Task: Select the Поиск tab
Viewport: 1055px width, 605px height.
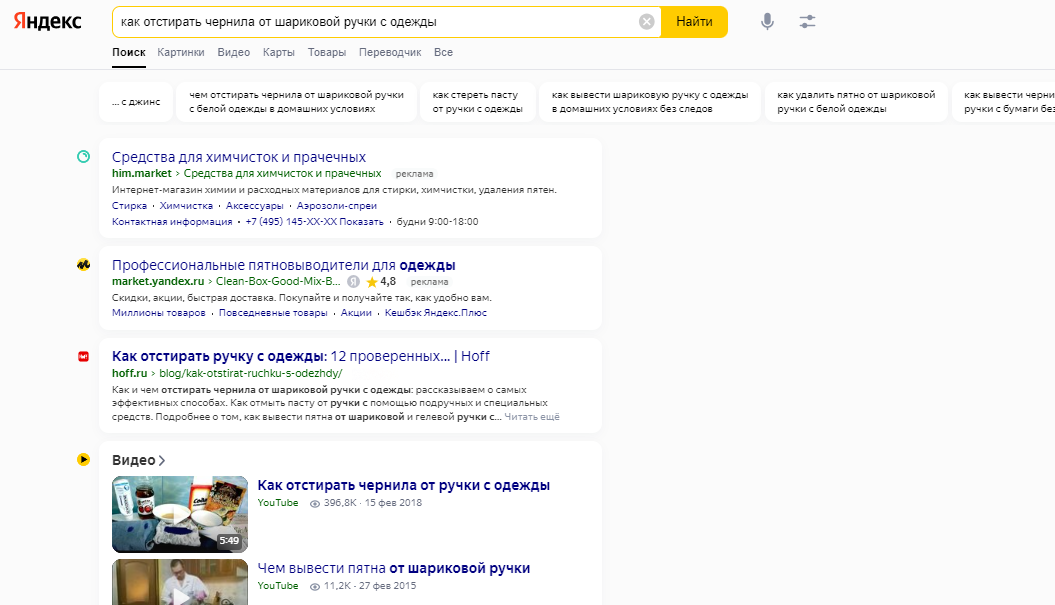Action: [129, 52]
